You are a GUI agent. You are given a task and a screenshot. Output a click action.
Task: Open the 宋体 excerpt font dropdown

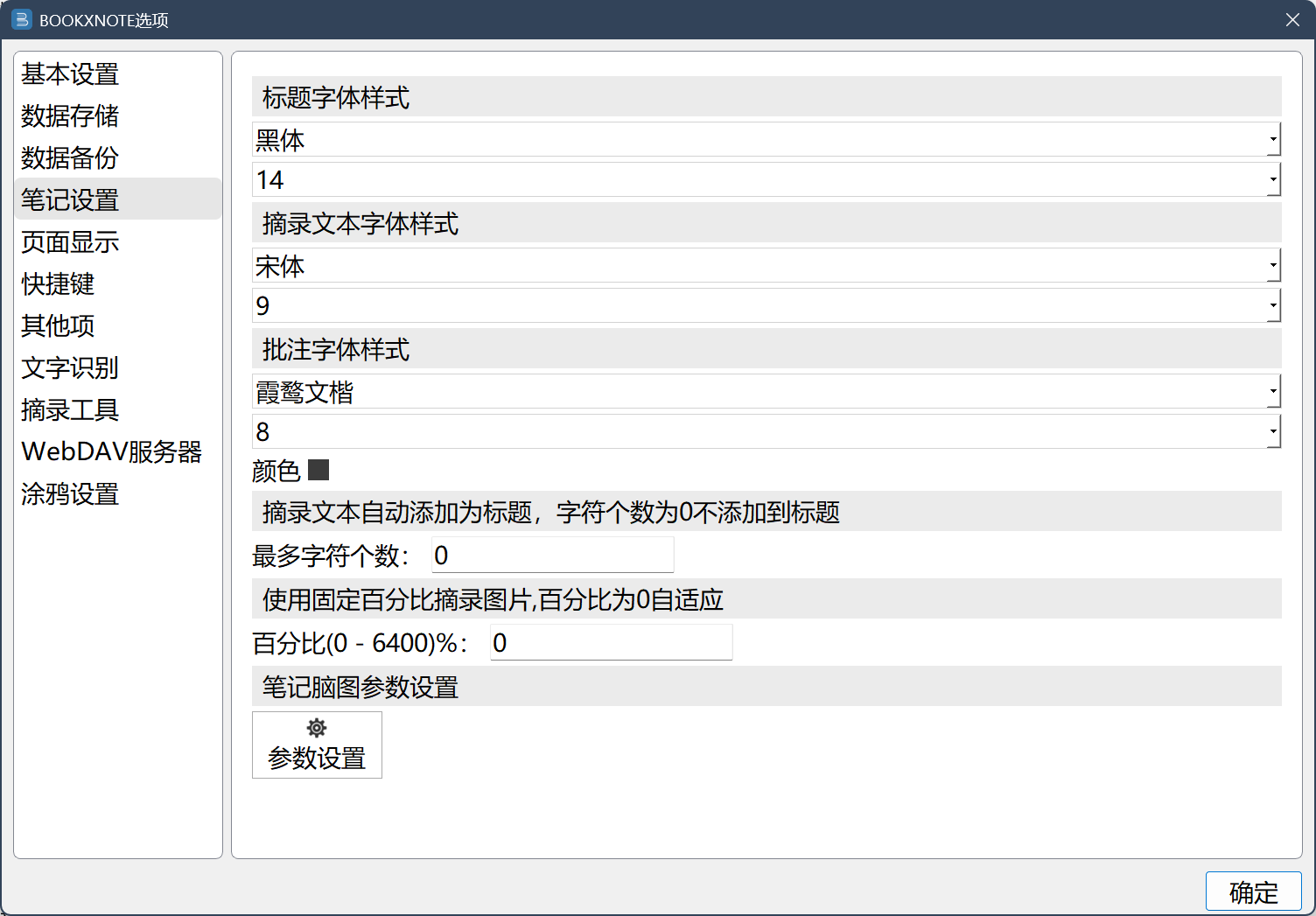(766, 266)
